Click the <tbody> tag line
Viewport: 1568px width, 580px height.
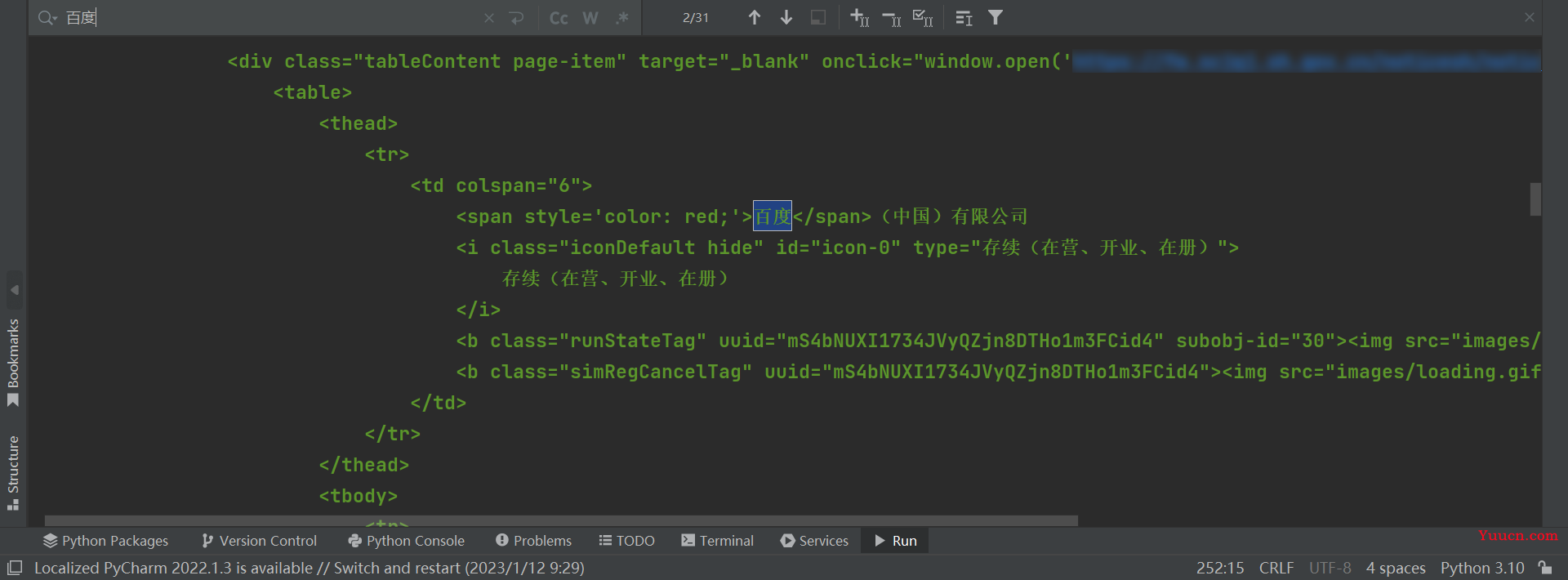point(359,496)
